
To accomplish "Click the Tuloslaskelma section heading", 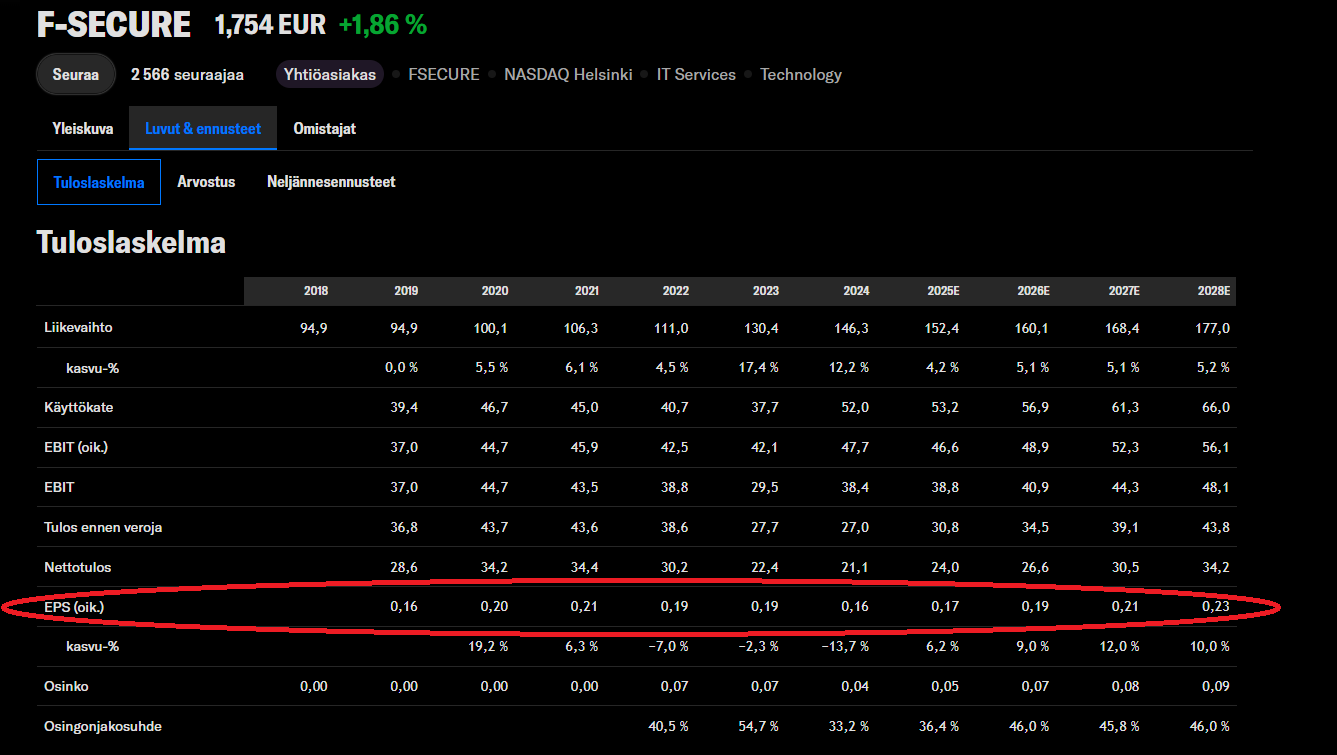I will point(131,242).
